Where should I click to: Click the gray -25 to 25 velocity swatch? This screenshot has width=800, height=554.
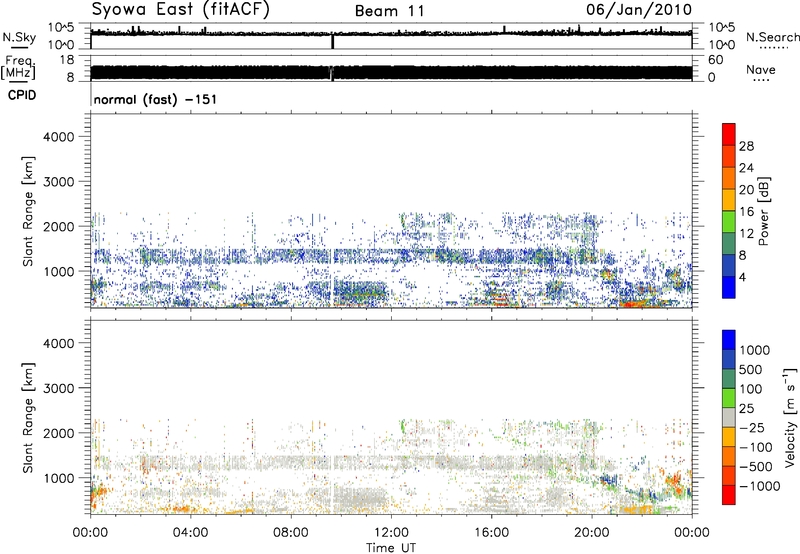tap(729, 417)
